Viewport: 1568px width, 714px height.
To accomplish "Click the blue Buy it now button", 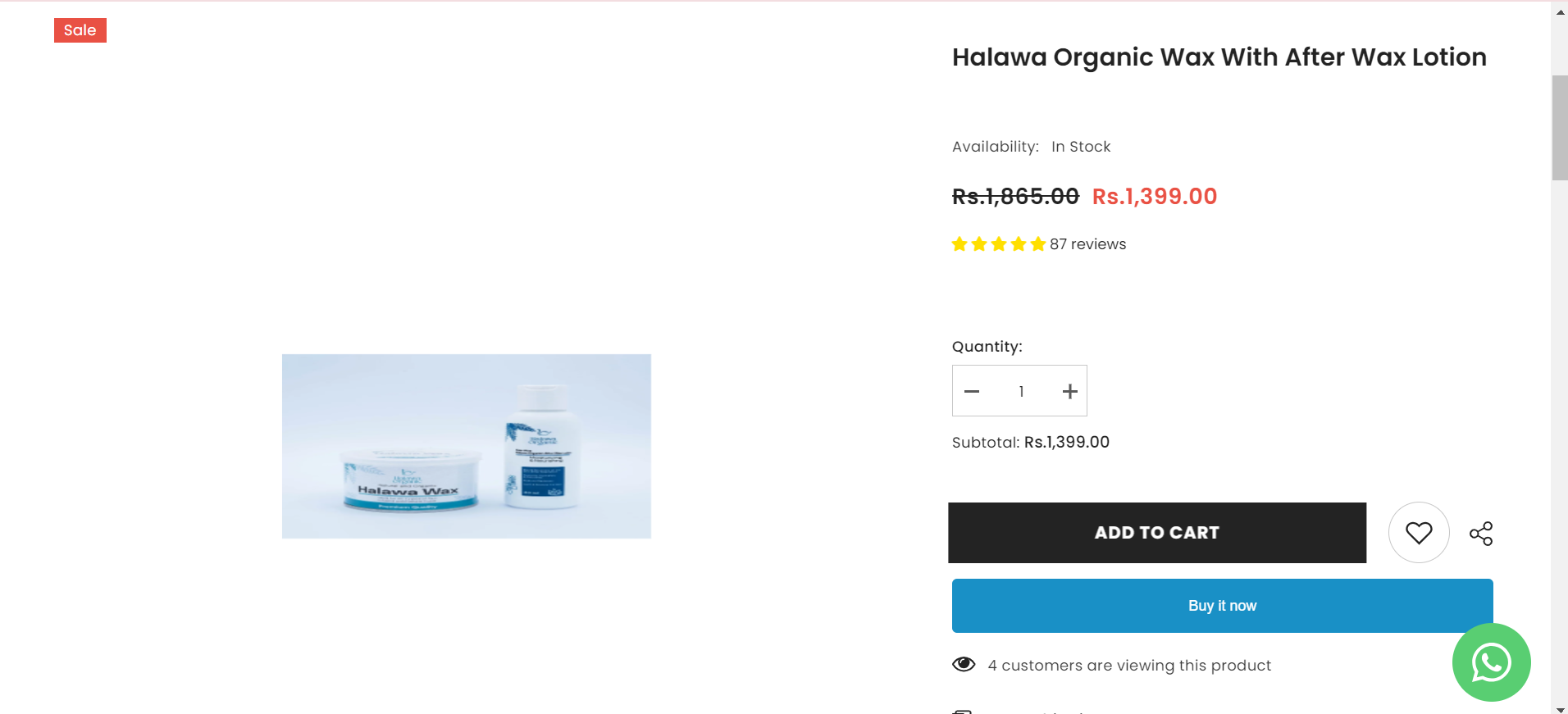I will pyautogui.click(x=1222, y=606).
